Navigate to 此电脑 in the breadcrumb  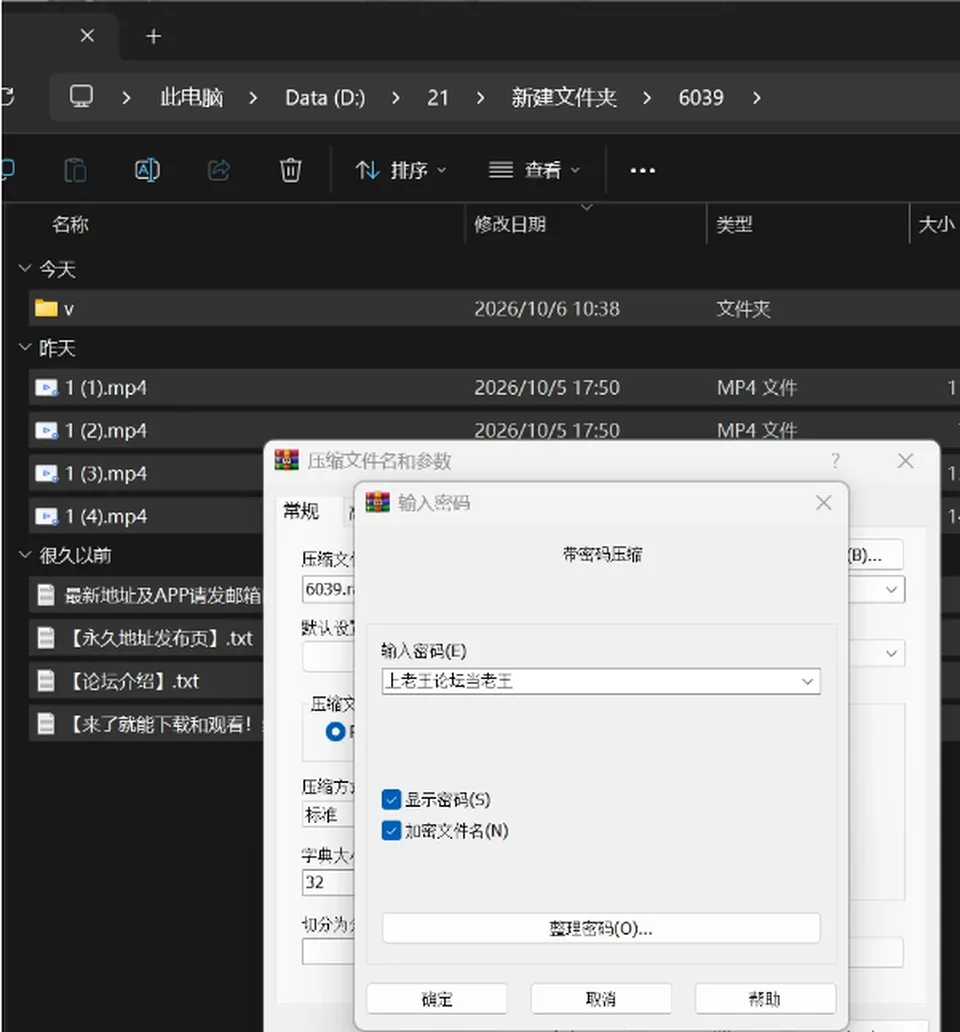[191, 98]
